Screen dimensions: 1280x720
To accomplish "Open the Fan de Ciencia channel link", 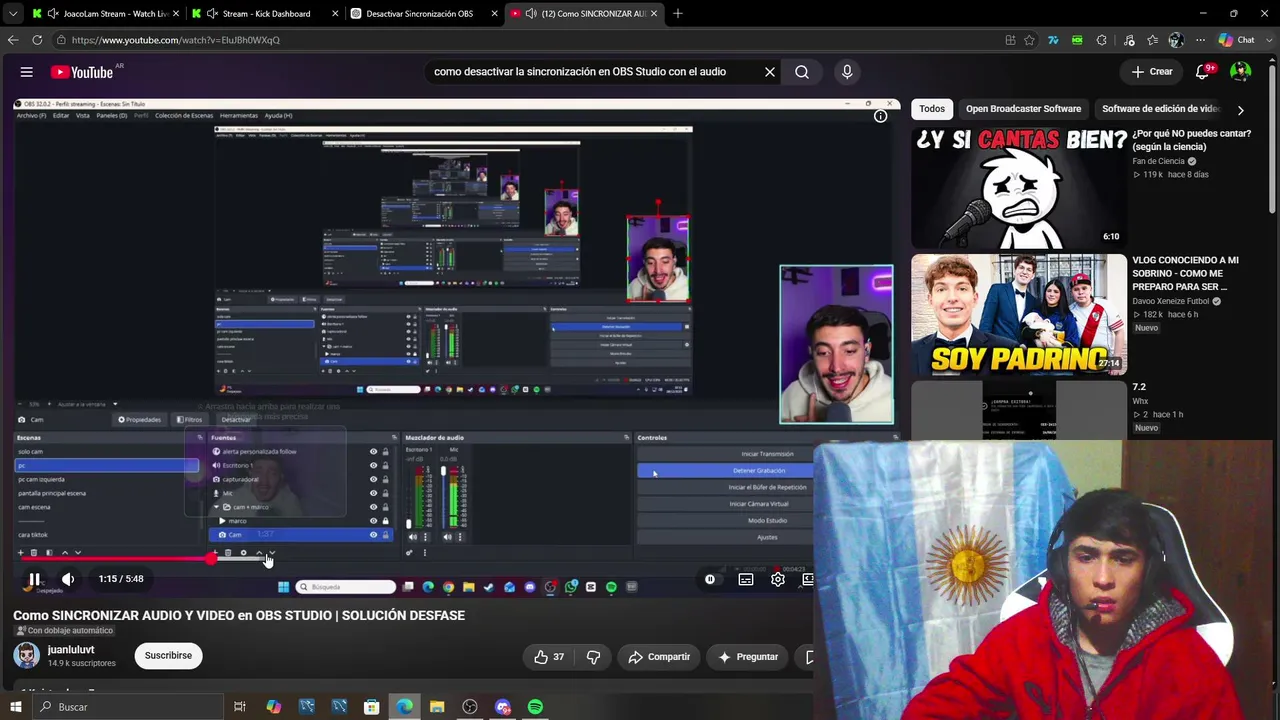I will tap(1158, 161).
